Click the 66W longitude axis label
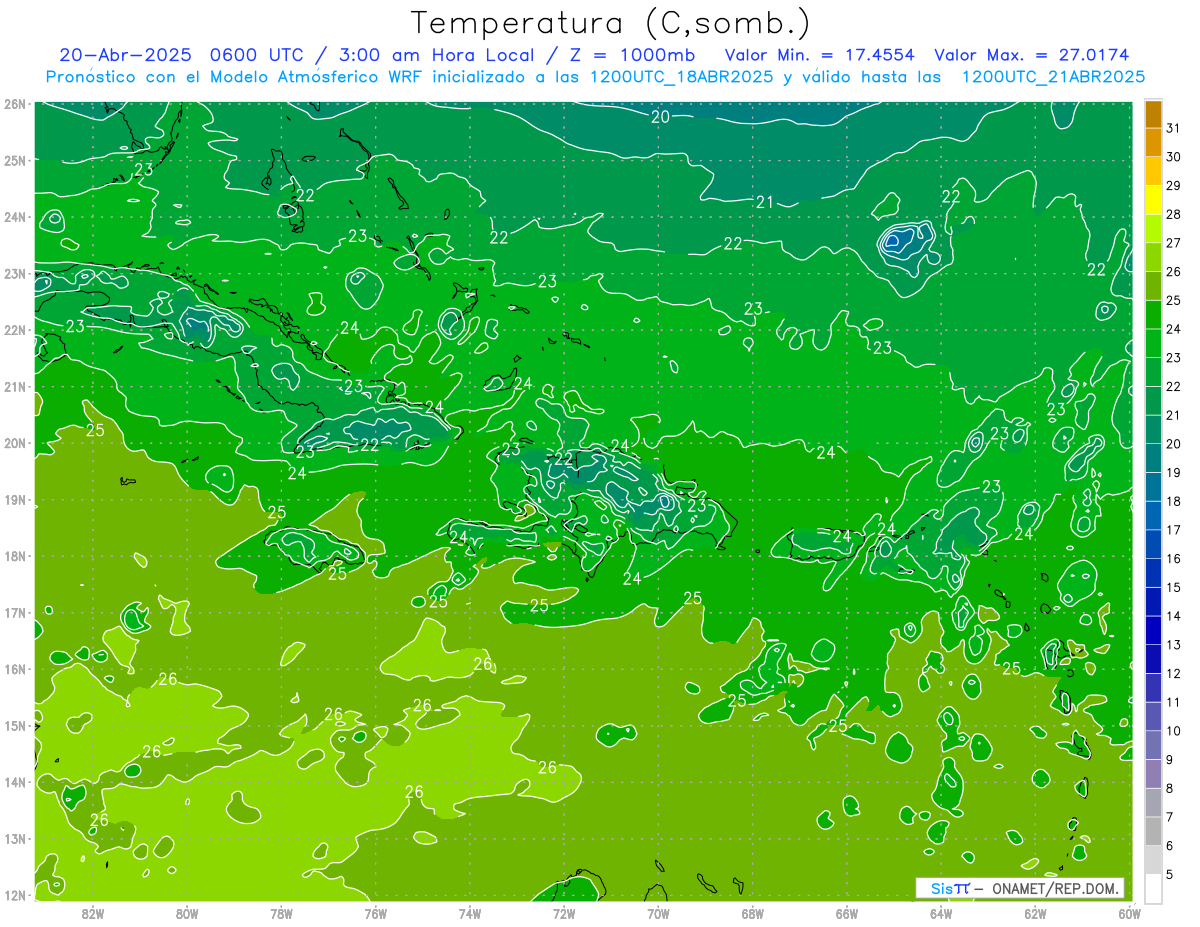Screen dimensions: 1200x927 pyautogui.click(x=847, y=912)
